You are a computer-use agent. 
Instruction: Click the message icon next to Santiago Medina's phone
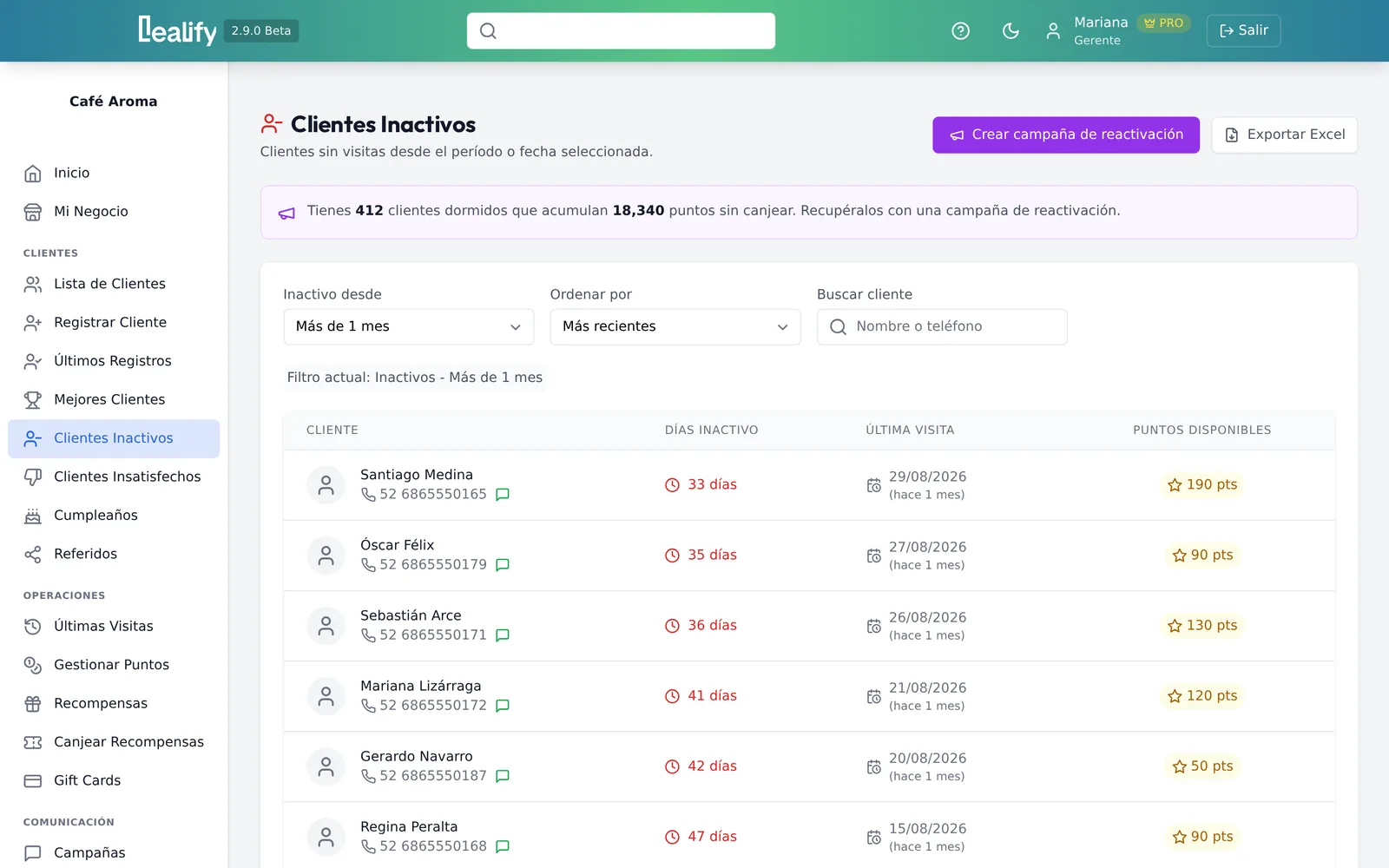coord(502,495)
